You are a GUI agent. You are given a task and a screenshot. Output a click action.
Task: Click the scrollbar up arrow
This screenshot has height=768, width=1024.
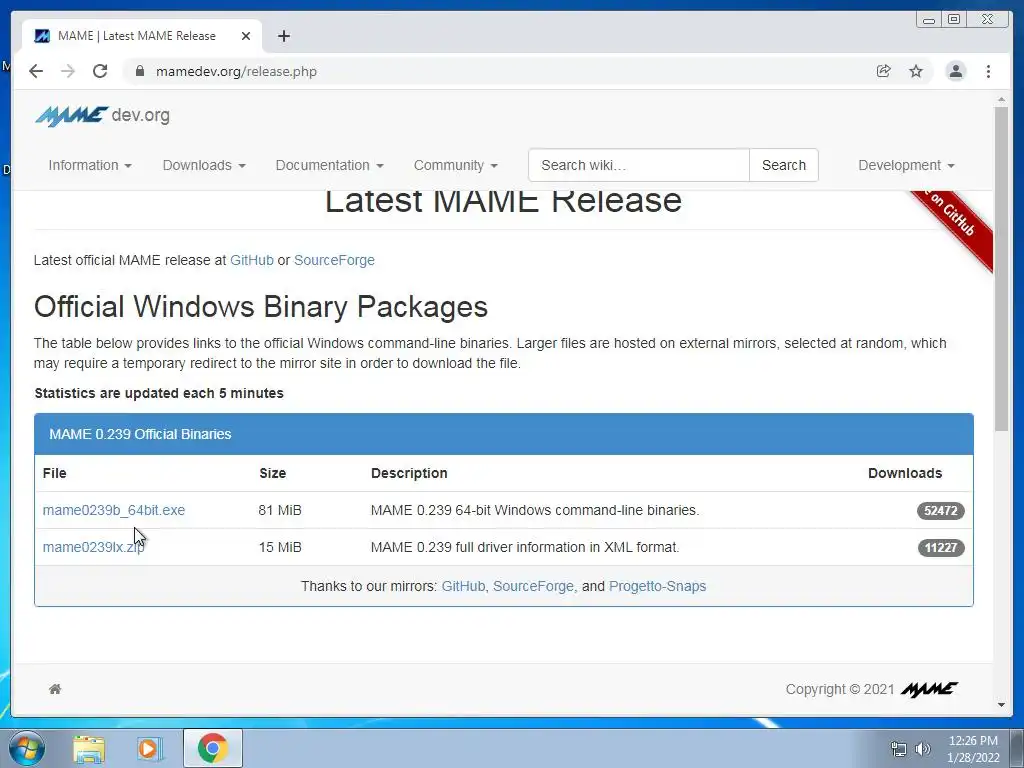click(1002, 100)
